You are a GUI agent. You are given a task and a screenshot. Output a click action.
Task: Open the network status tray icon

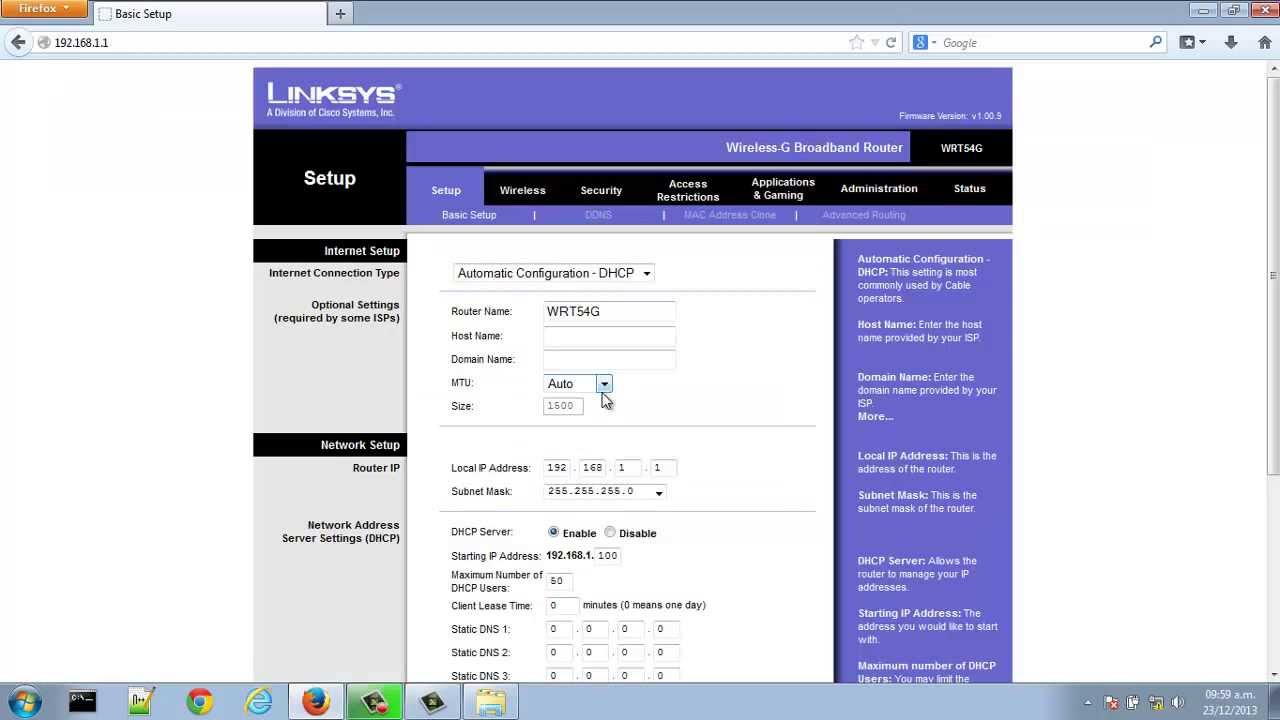[x=1156, y=703]
